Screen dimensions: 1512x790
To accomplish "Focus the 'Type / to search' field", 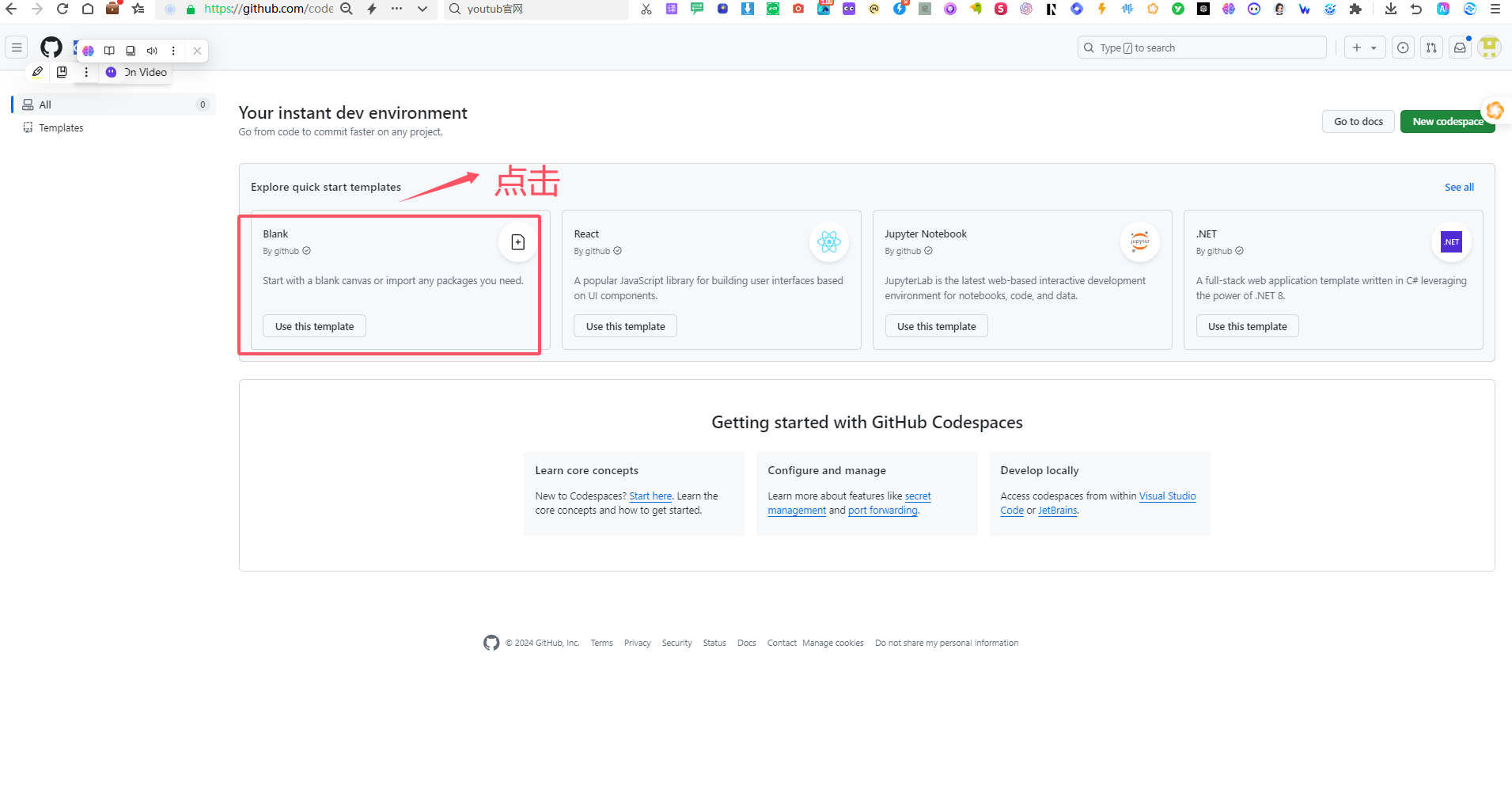I will 1202,47.
